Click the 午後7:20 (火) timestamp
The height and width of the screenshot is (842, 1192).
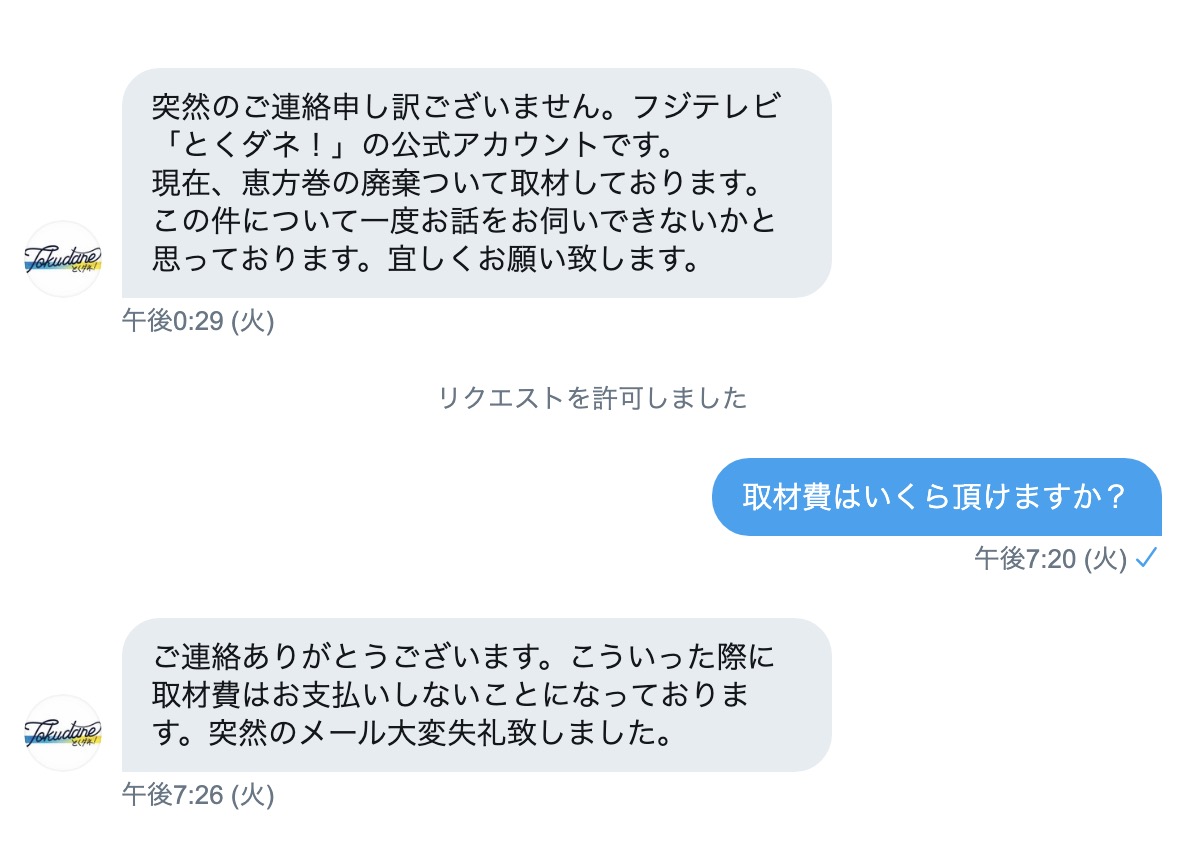point(1051,559)
